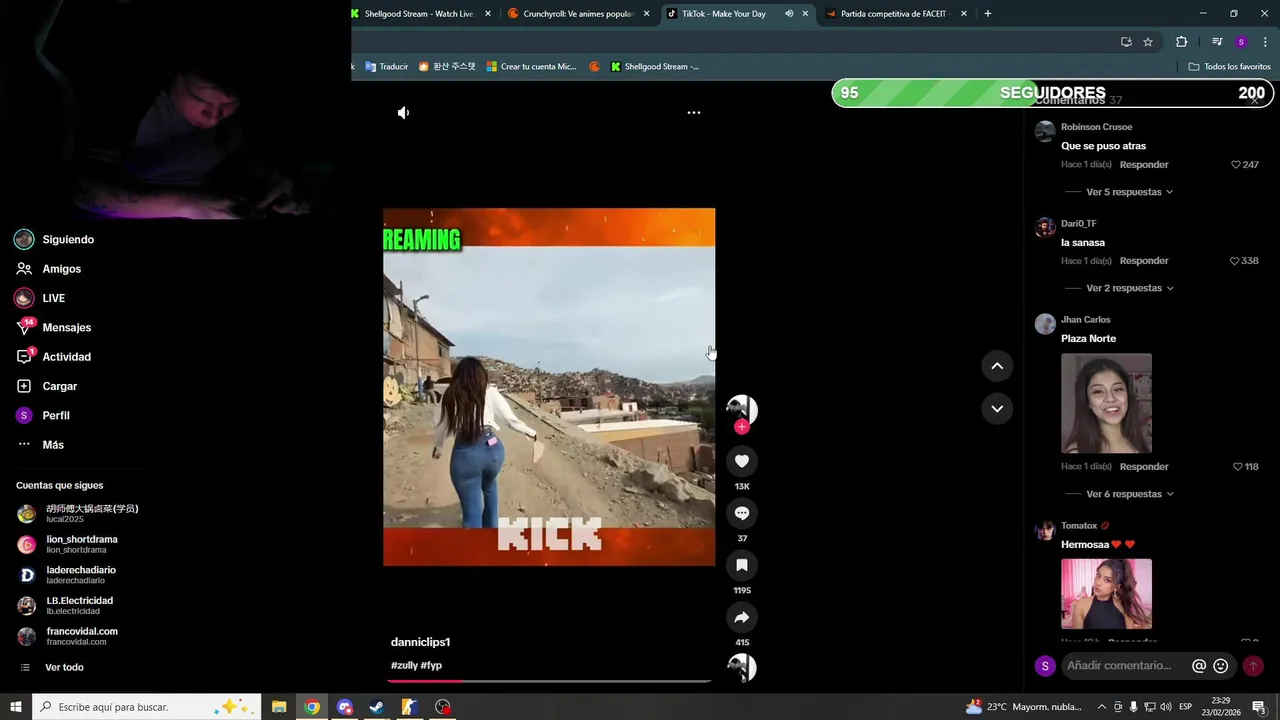The width and height of the screenshot is (1280, 720).
Task: Open Crear tu cuenta Microsoft bookmark
Action: pyautogui.click(x=531, y=67)
